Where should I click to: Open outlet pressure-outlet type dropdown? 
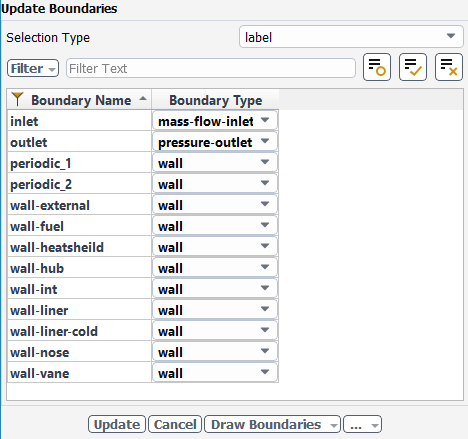click(x=215, y=142)
